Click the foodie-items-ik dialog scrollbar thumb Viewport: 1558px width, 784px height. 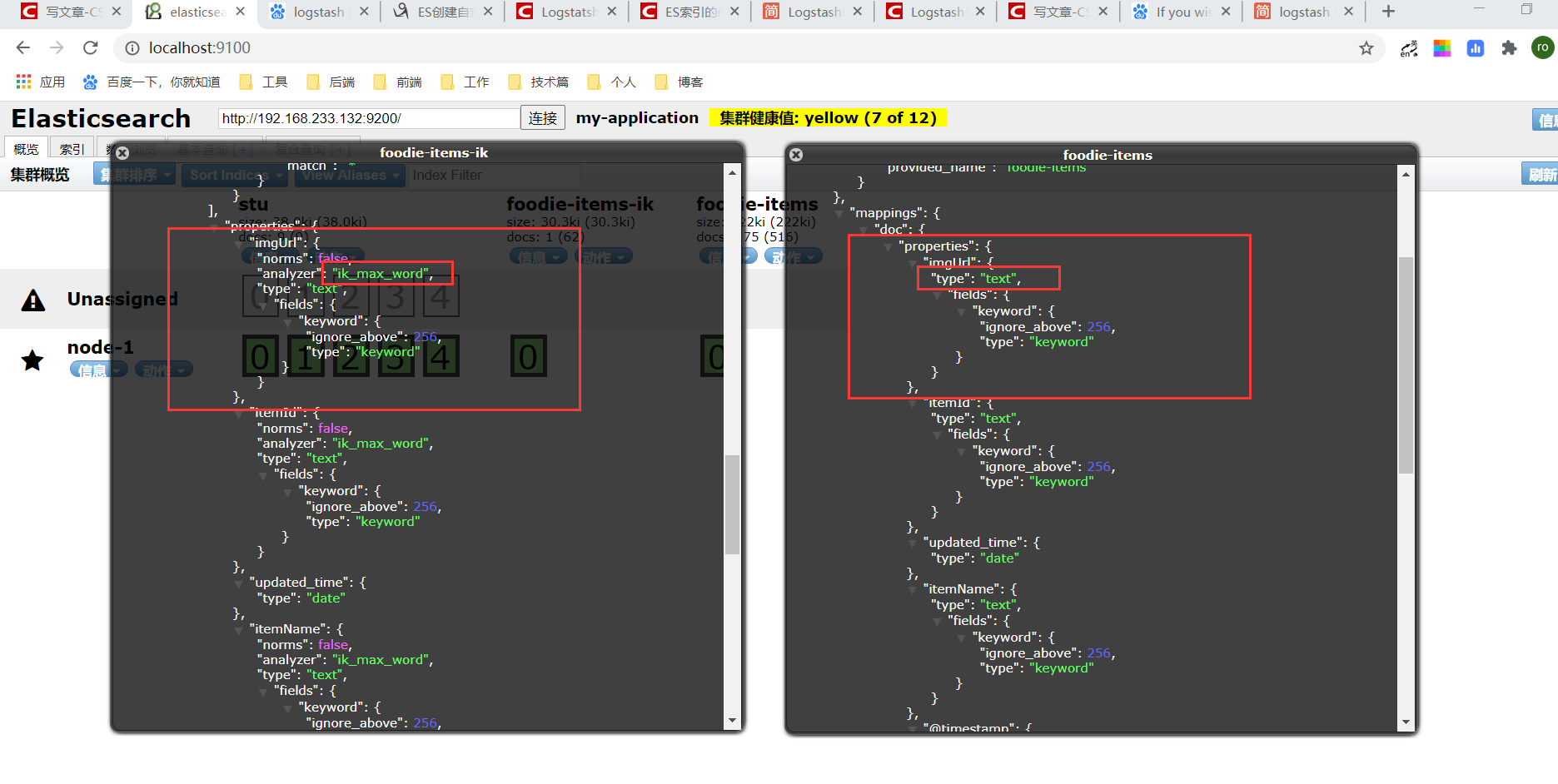[x=732, y=504]
